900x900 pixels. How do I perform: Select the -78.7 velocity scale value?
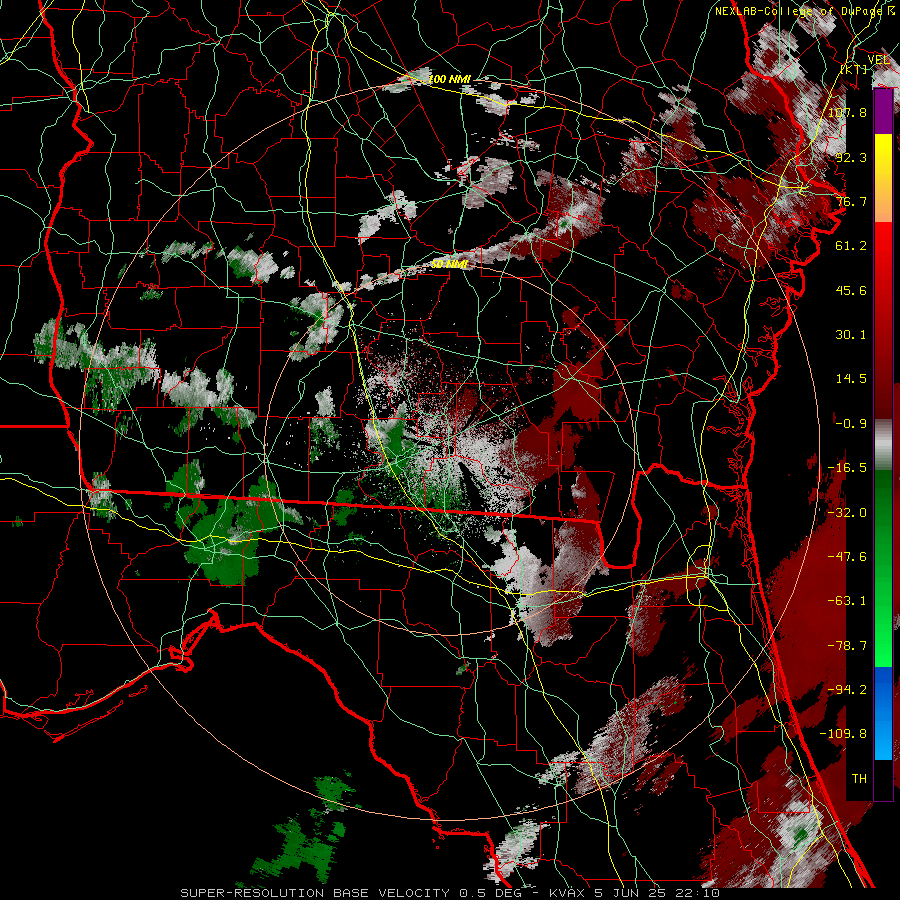tap(847, 646)
